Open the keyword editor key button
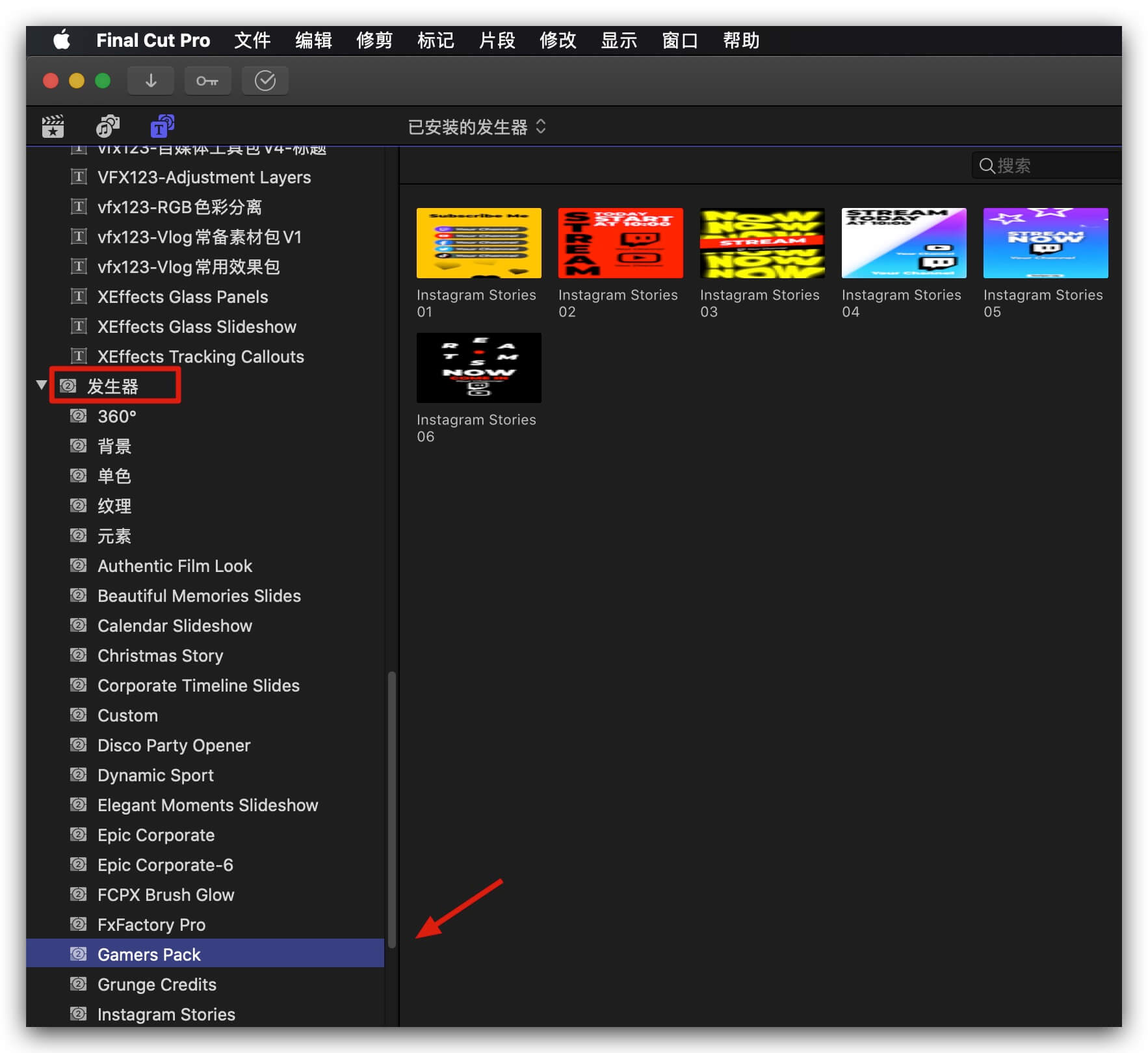The width and height of the screenshot is (1148, 1053). click(x=207, y=81)
